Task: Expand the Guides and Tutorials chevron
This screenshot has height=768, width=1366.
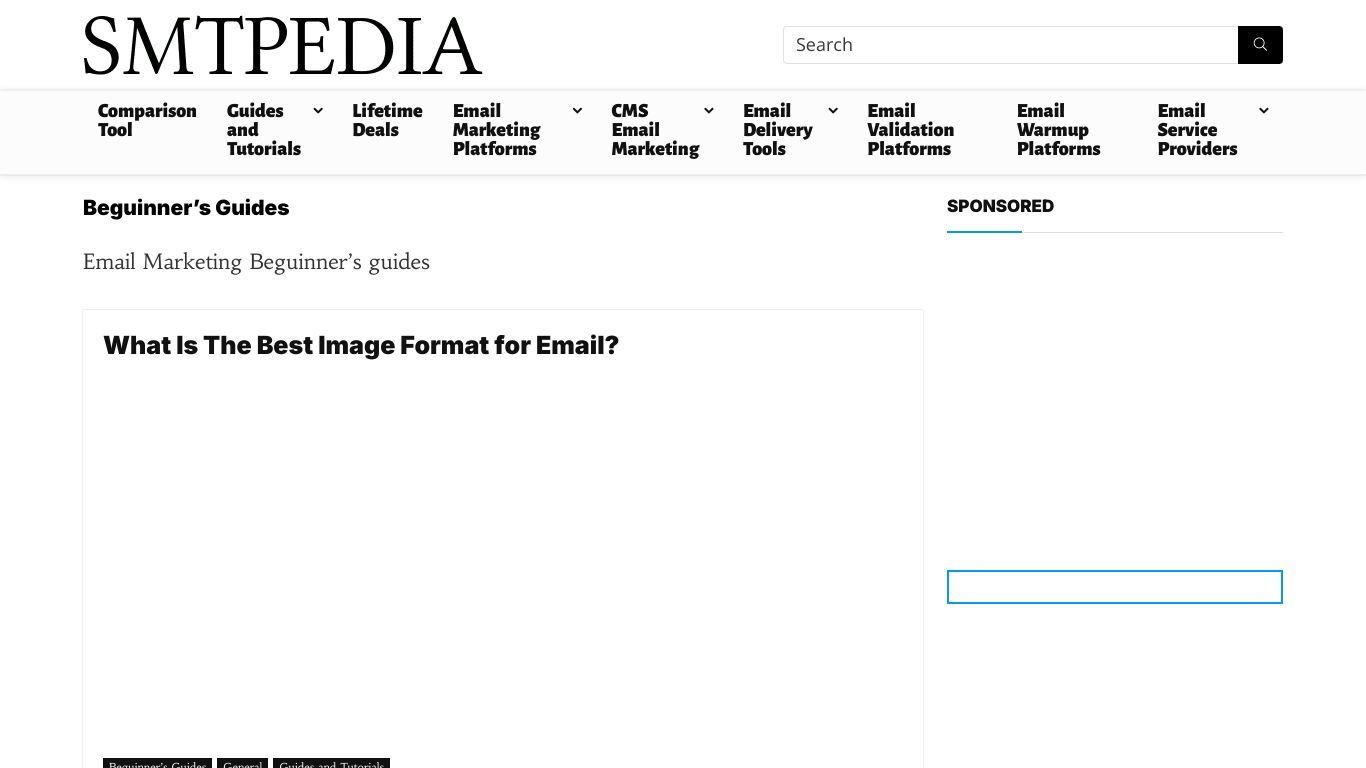Action: tap(318, 111)
